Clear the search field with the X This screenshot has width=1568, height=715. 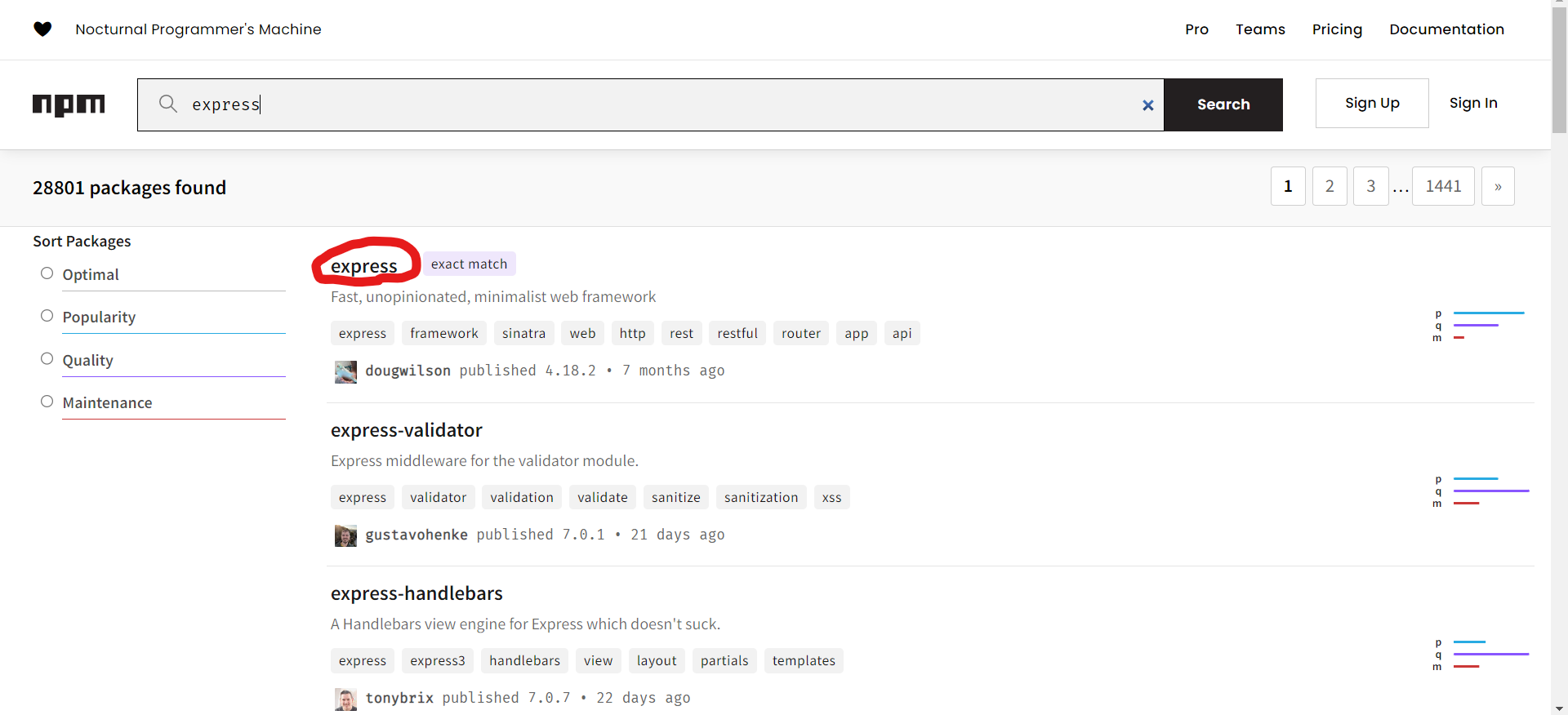click(x=1147, y=104)
